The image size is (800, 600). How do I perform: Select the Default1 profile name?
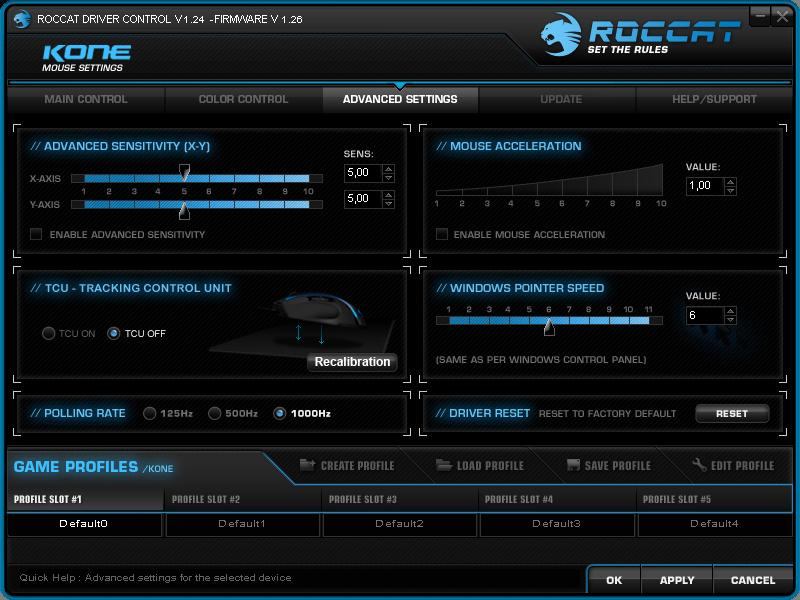tap(242, 524)
